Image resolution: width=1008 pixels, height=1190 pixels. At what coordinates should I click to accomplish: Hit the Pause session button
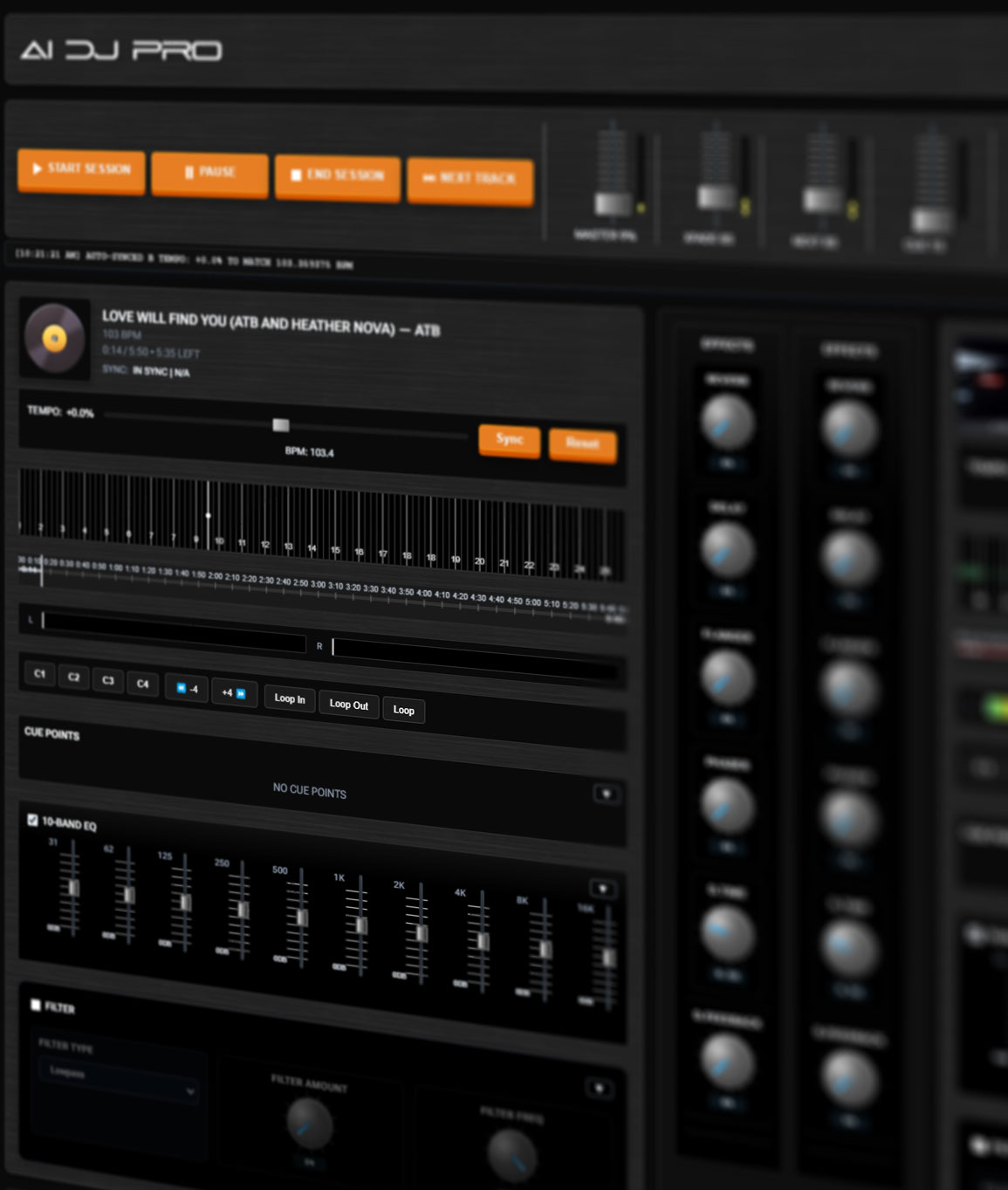click(x=209, y=173)
